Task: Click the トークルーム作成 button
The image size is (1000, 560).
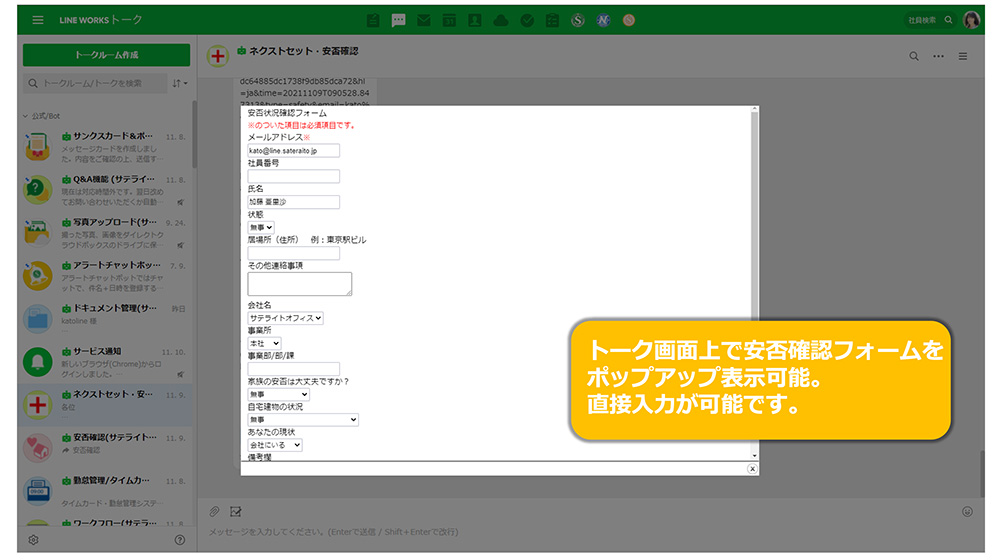Action: [107, 55]
